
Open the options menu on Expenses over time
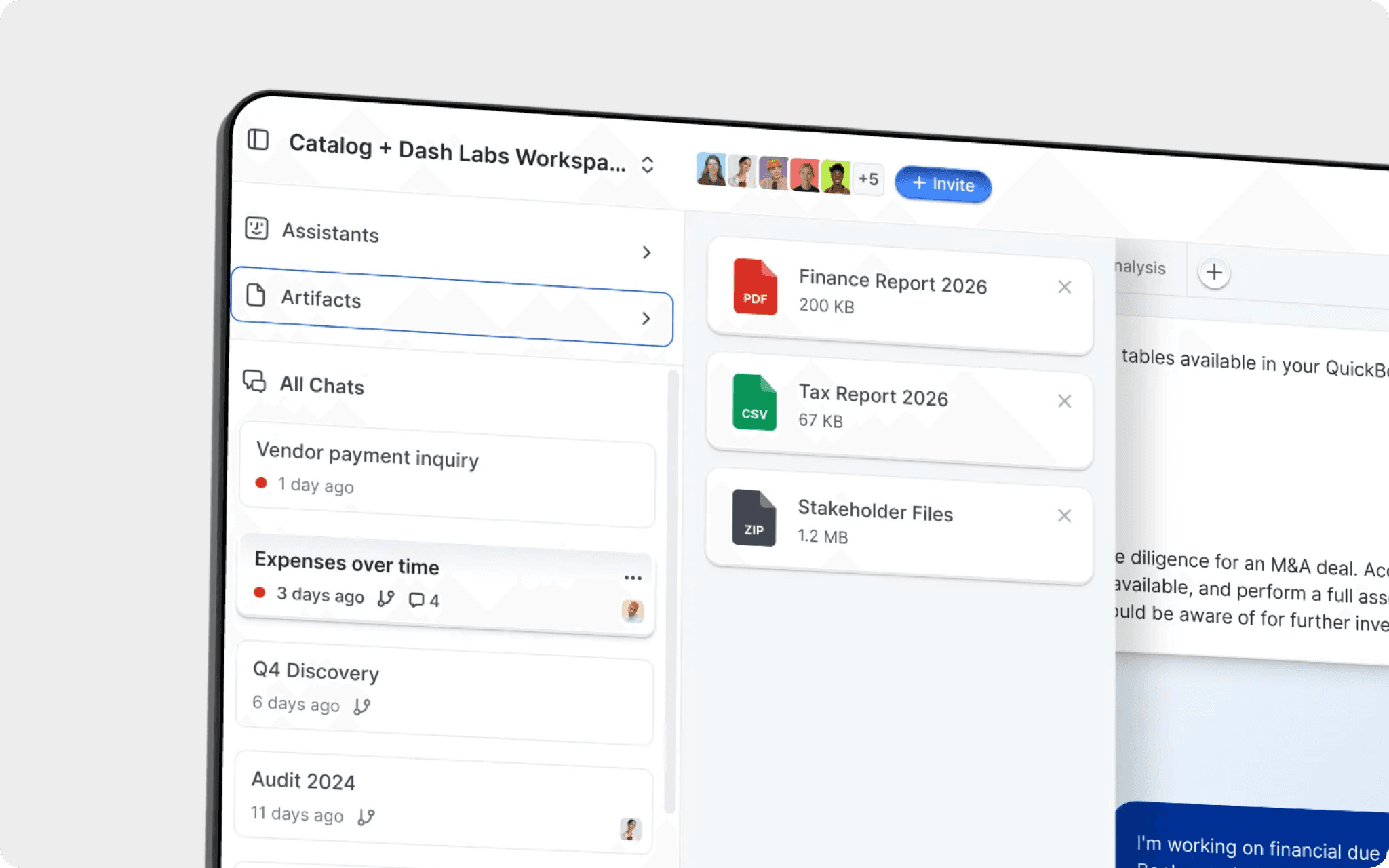(632, 576)
